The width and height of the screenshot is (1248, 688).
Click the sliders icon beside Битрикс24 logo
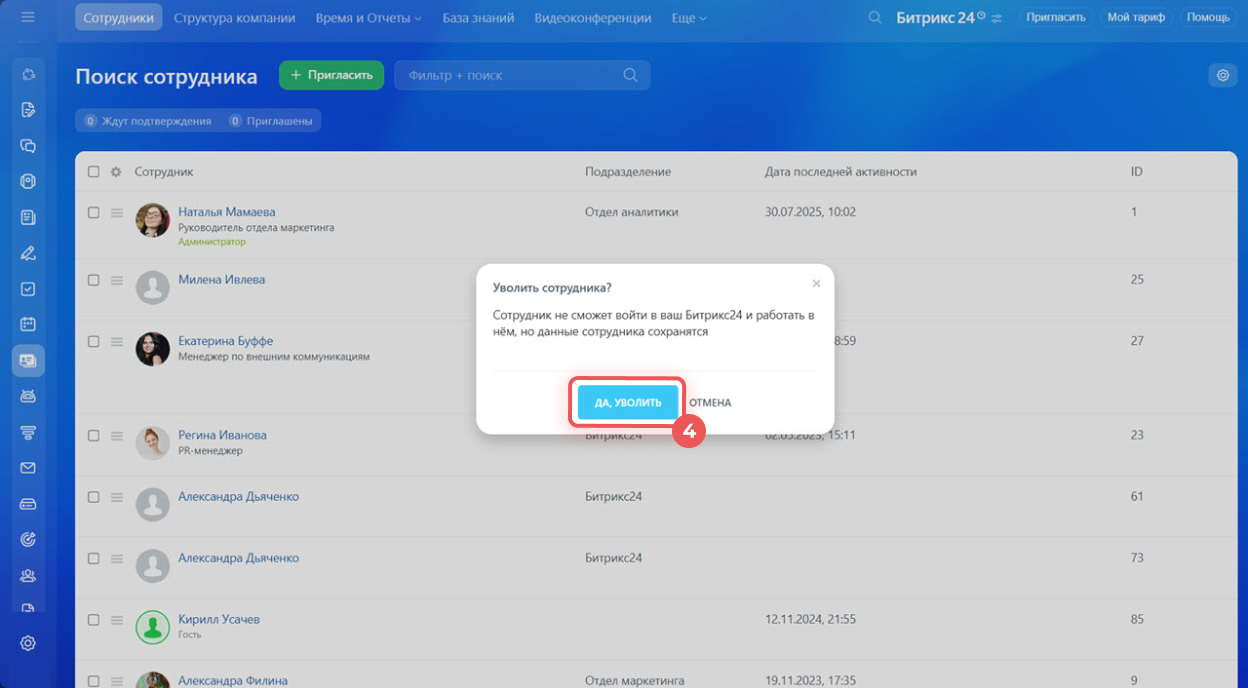pyautogui.click(x=996, y=18)
